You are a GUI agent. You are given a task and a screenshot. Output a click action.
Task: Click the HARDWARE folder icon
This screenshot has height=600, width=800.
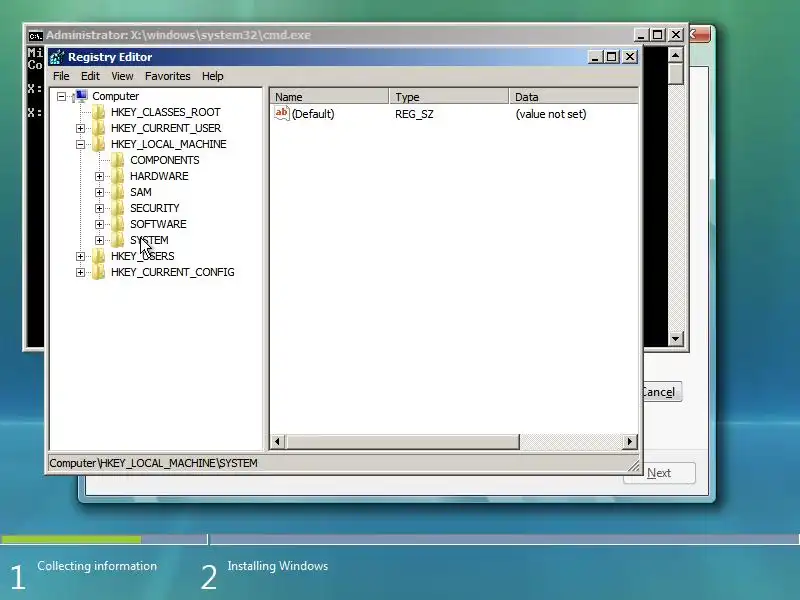point(117,176)
